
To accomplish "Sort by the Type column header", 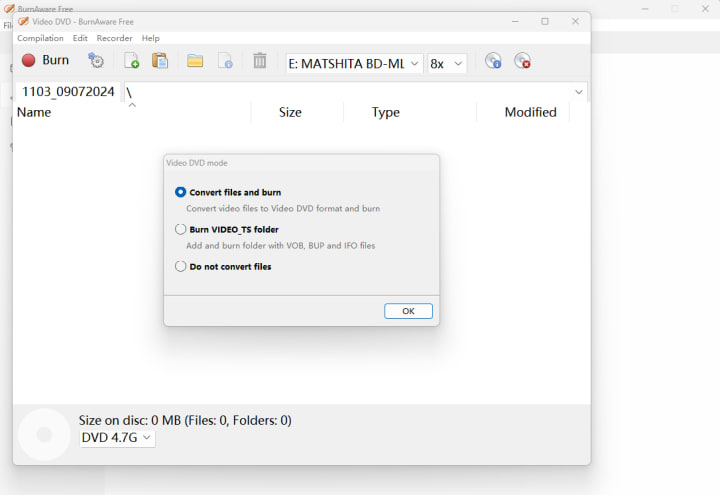I will [x=410, y=112].
